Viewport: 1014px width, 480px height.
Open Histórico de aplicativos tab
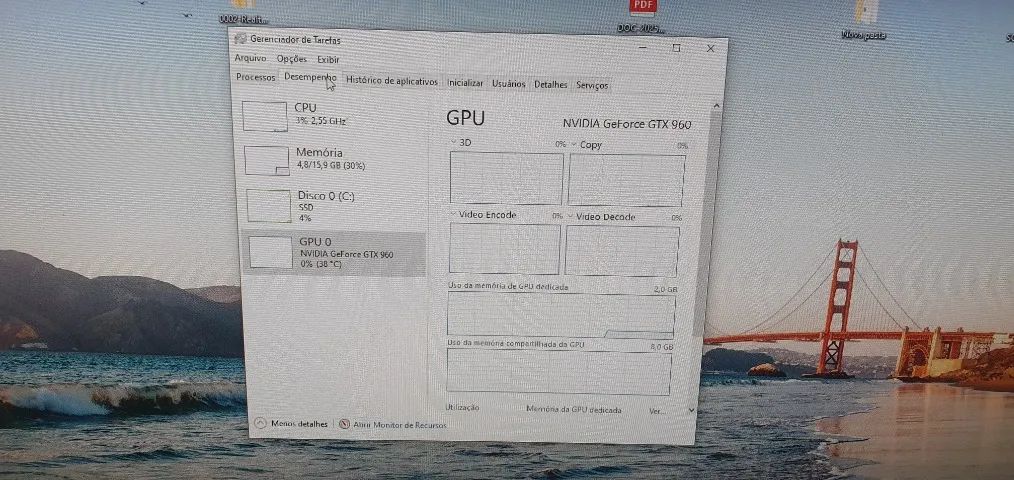[x=392, y=81]
